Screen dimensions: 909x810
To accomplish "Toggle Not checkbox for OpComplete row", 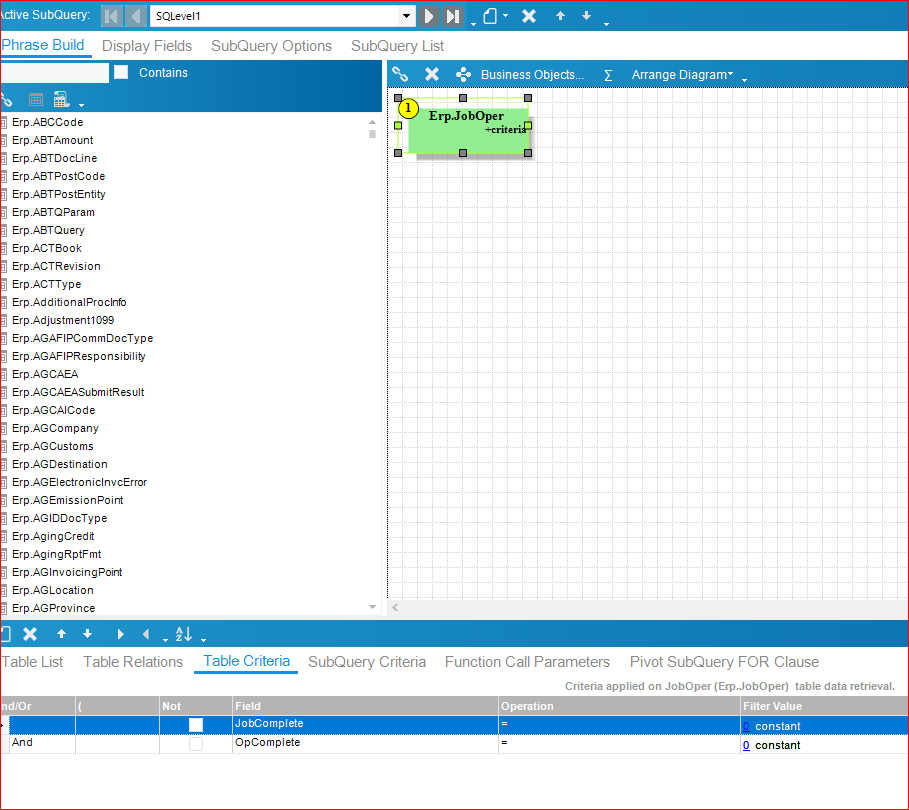I will 196,744.
